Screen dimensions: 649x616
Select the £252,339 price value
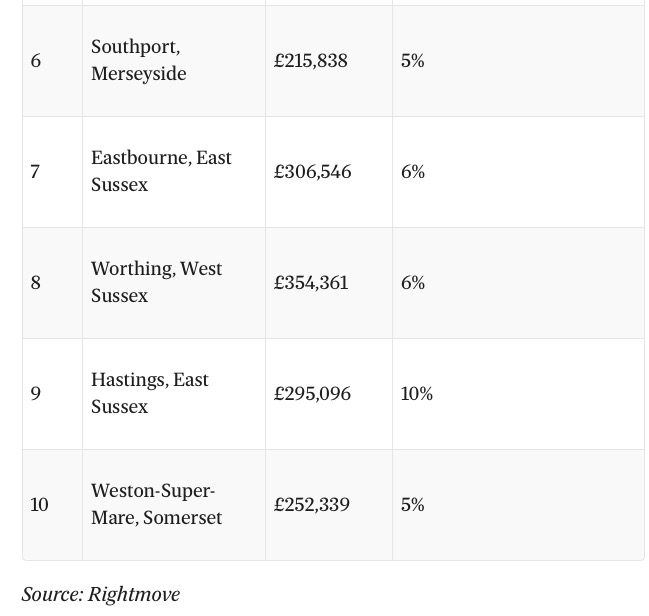pyautogui.click(x=312, y=505)
